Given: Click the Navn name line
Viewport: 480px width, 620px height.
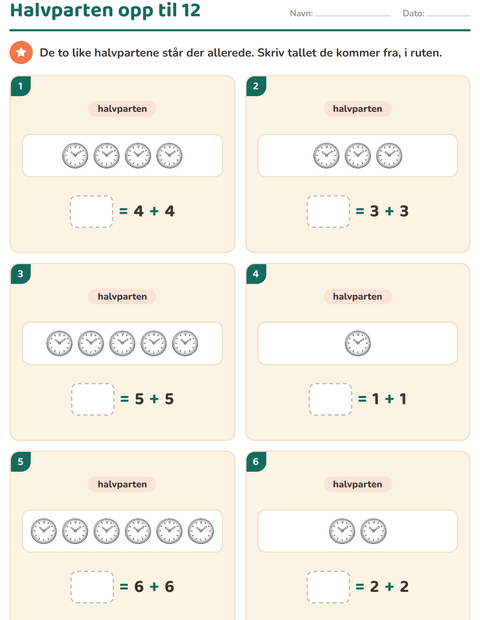Looking at the screenshot, I should [353, 14].
